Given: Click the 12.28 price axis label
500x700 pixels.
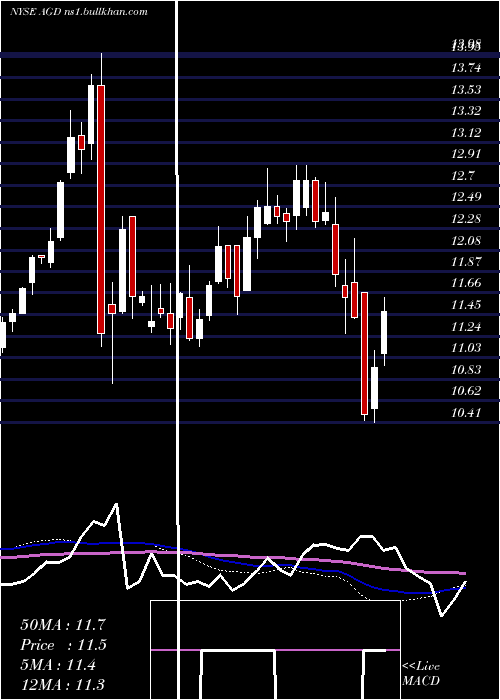Looking at the screenshot, I should [466, 219].
